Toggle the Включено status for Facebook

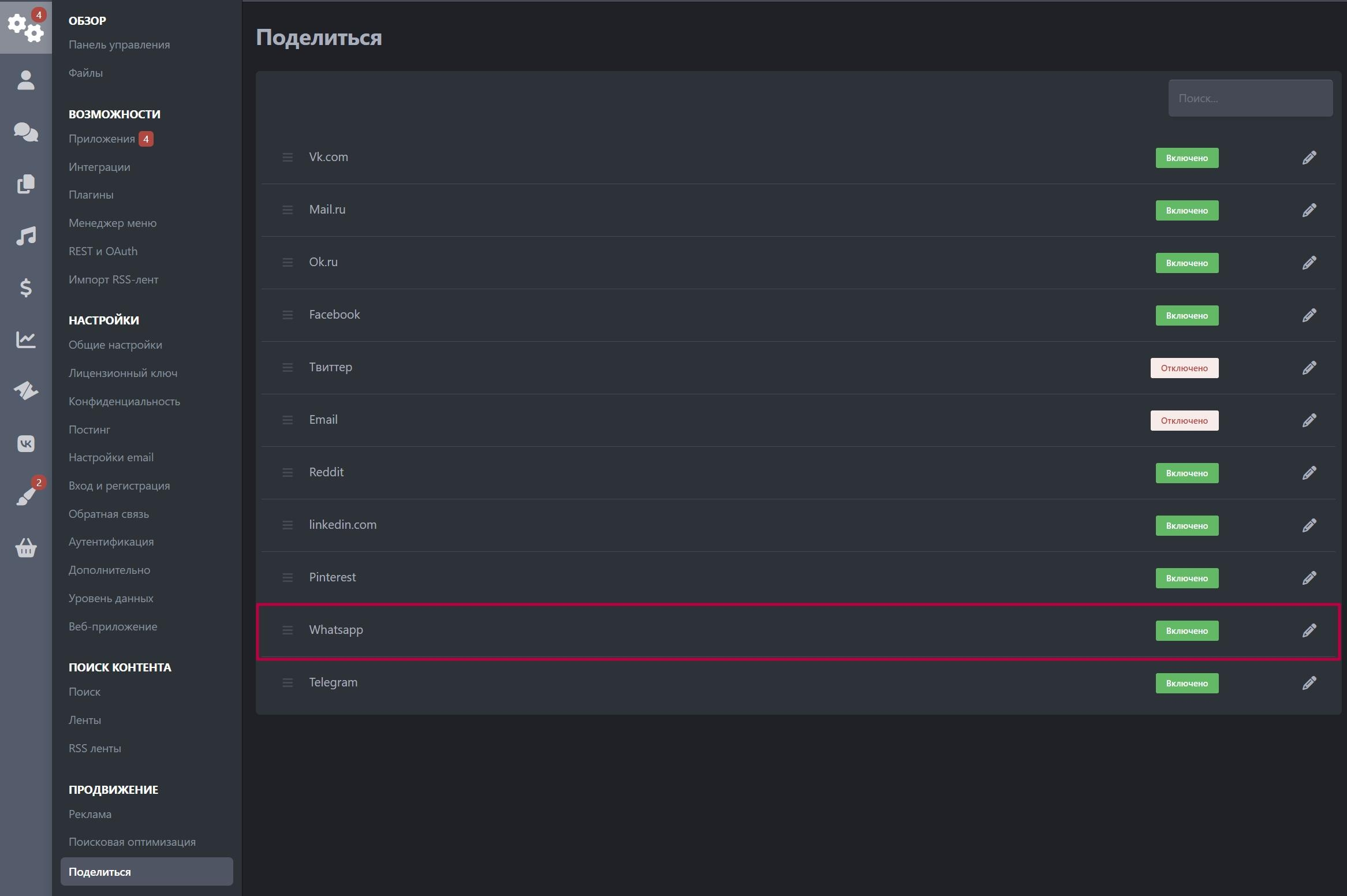(1186, 315)
